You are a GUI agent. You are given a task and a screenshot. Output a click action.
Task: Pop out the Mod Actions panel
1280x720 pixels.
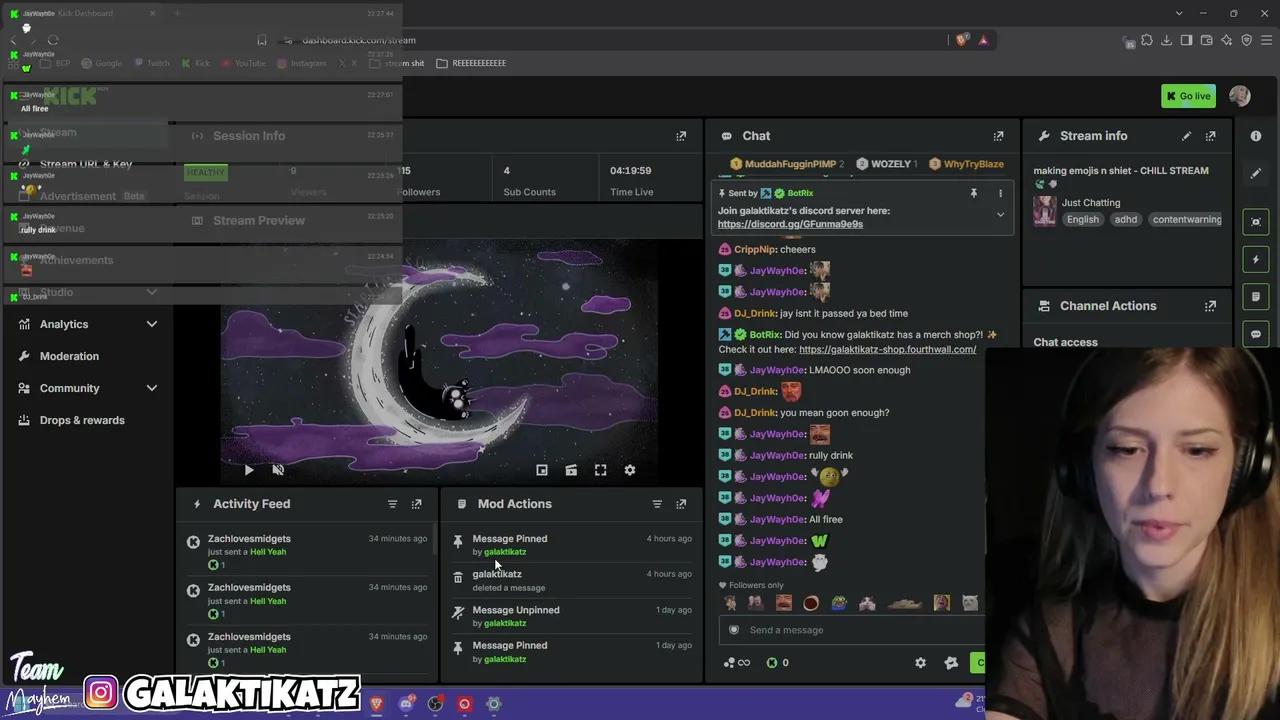681,504
